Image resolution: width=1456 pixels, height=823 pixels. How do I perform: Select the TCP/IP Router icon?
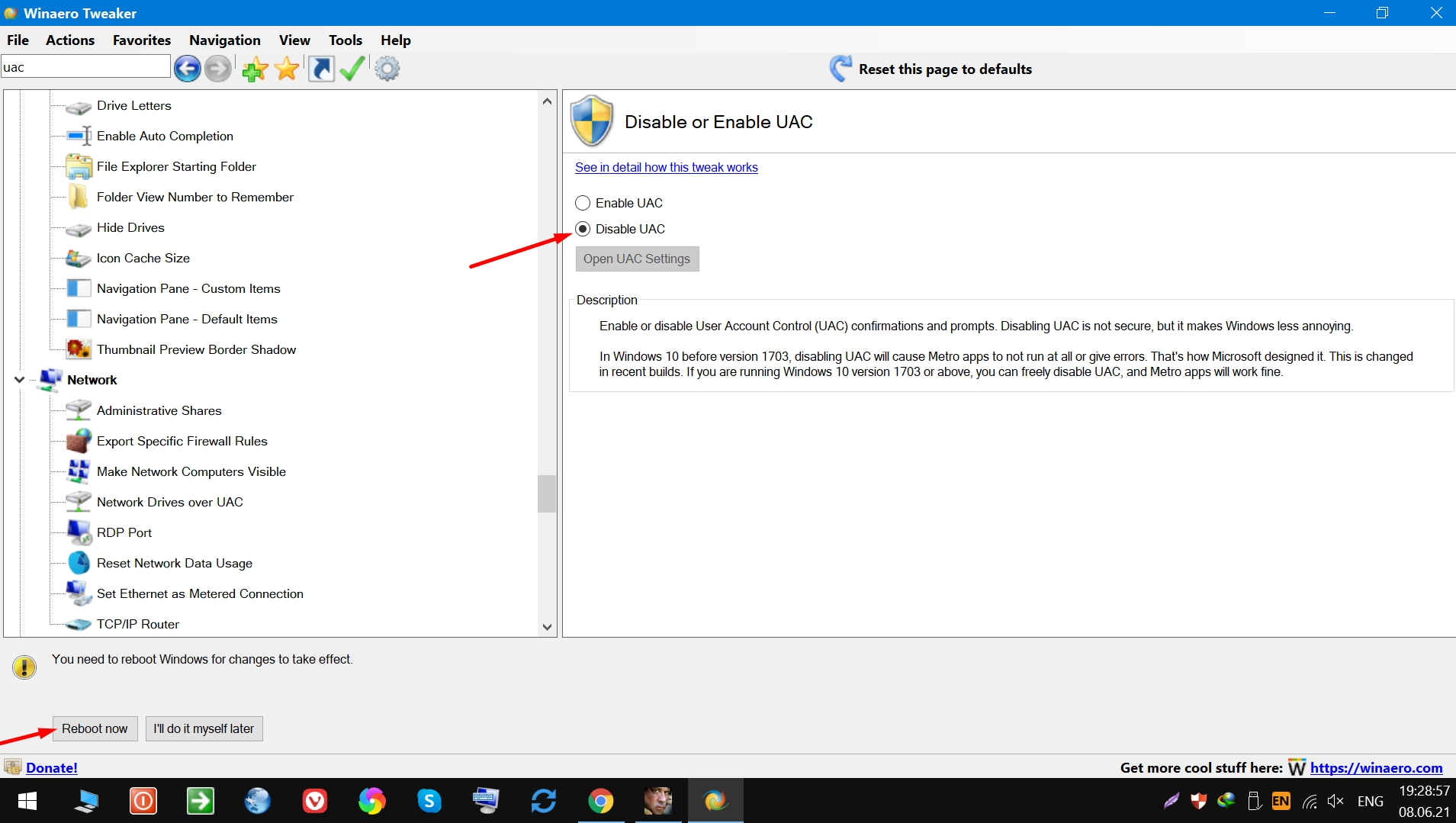click(79, 624)
